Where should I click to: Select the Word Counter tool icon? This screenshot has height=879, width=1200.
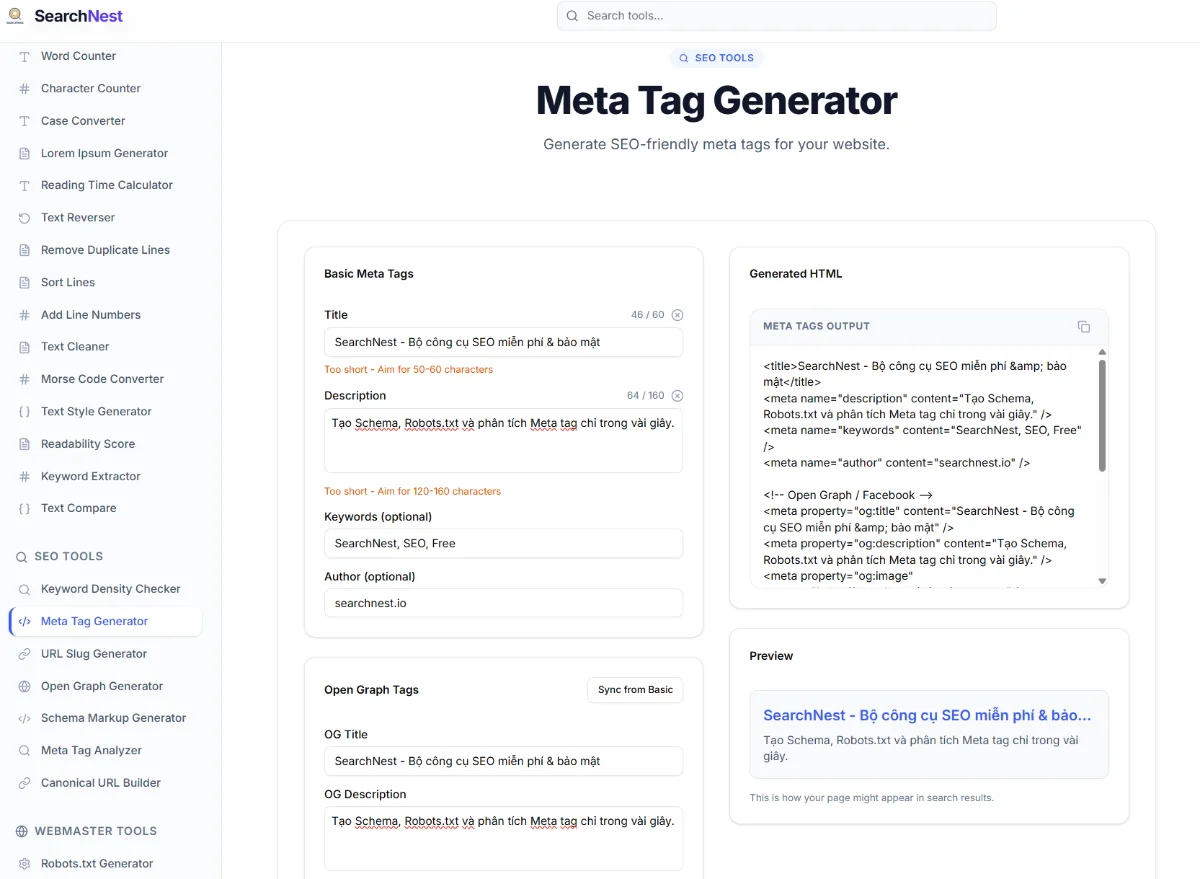(24, 56)
